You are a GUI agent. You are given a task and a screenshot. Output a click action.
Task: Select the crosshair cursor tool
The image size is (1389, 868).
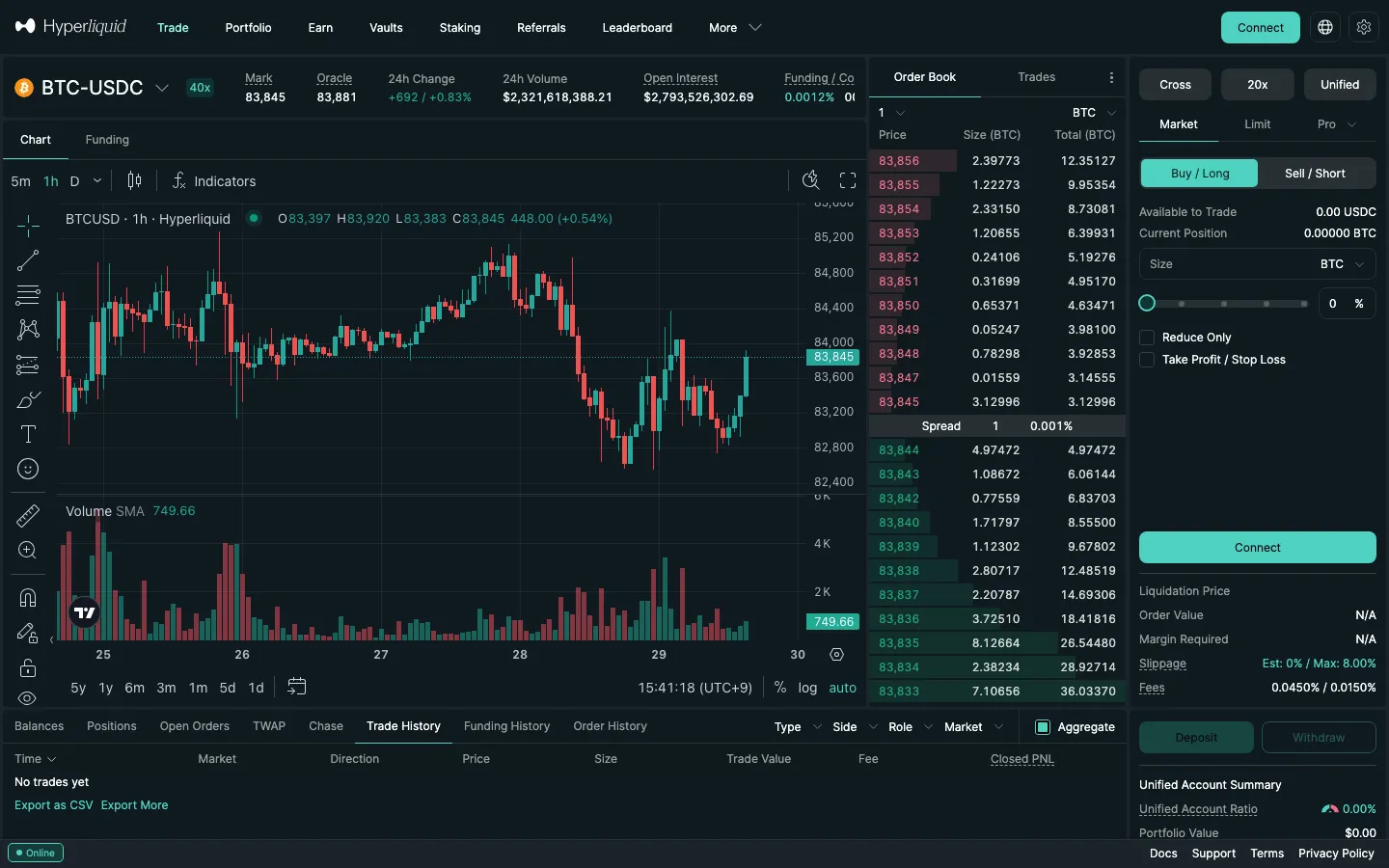(x=28, y=226)
